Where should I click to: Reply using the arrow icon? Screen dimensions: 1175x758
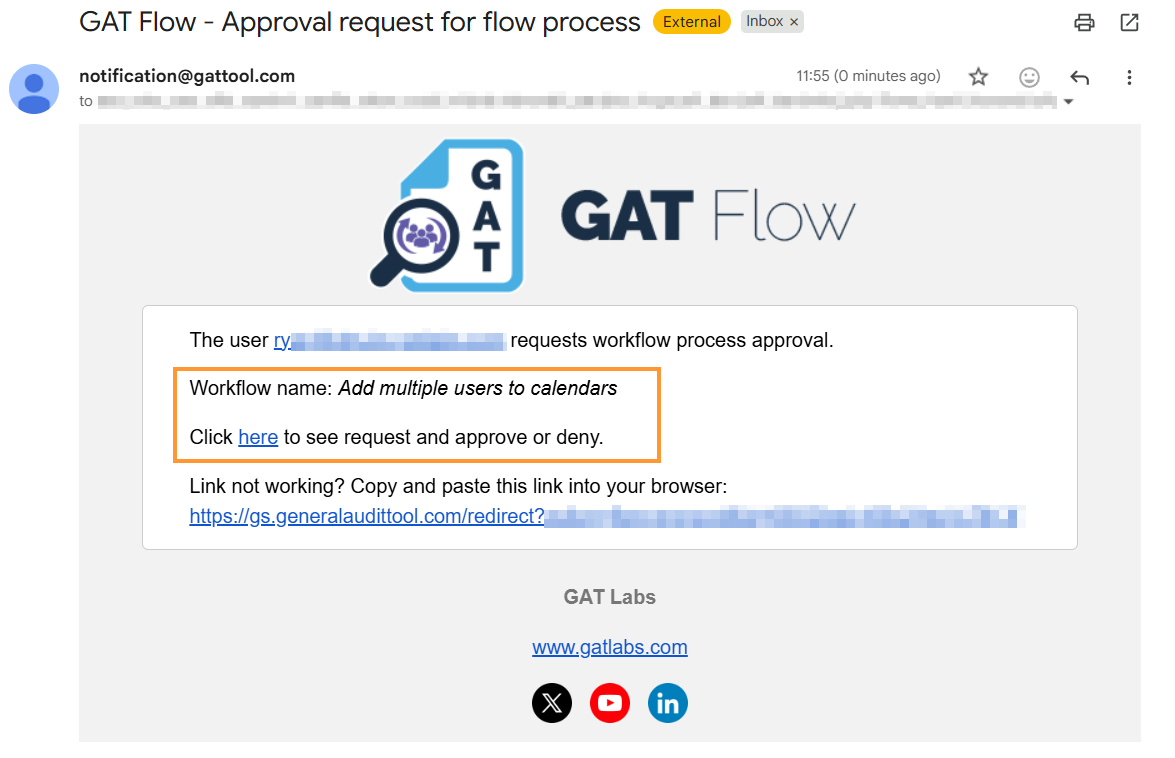pyautogui.click(x=1079, y=77)
